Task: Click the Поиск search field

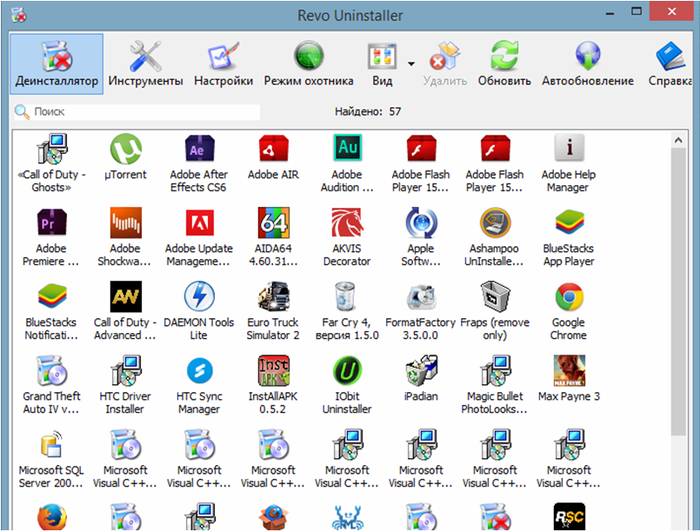Action: point(140,112)
